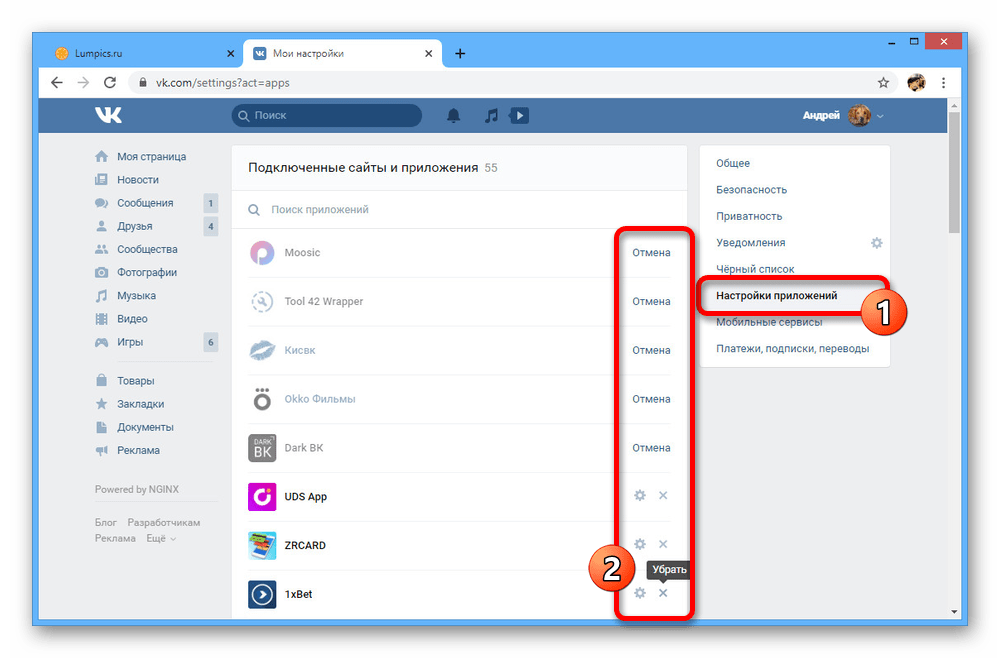Viewport: 1000px width, 658px height.
Task: Expand Андрей profile dropdown arrow
Action: pyautogui.click(x=880, y=116)
